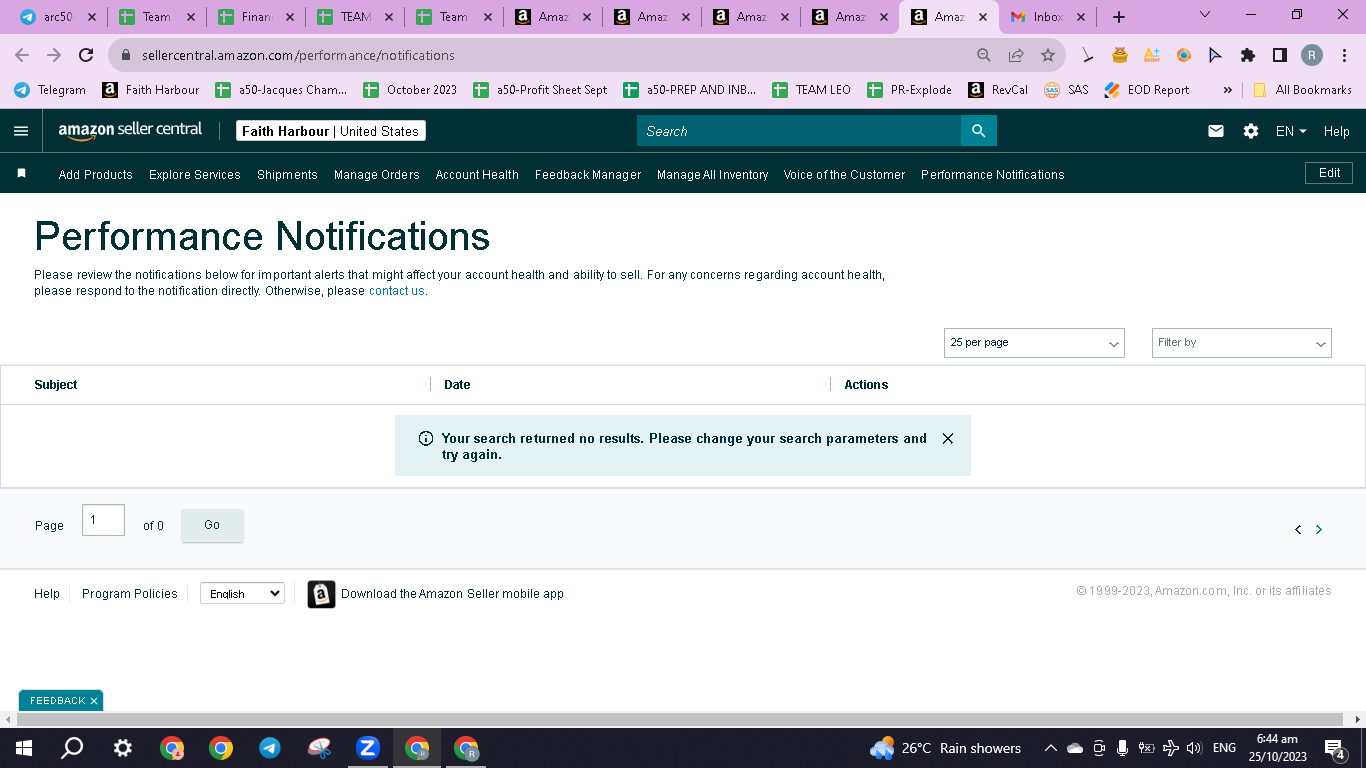
Task: Click the zoom magnifier icon in address bar
Action: click(x=984, y=56)
